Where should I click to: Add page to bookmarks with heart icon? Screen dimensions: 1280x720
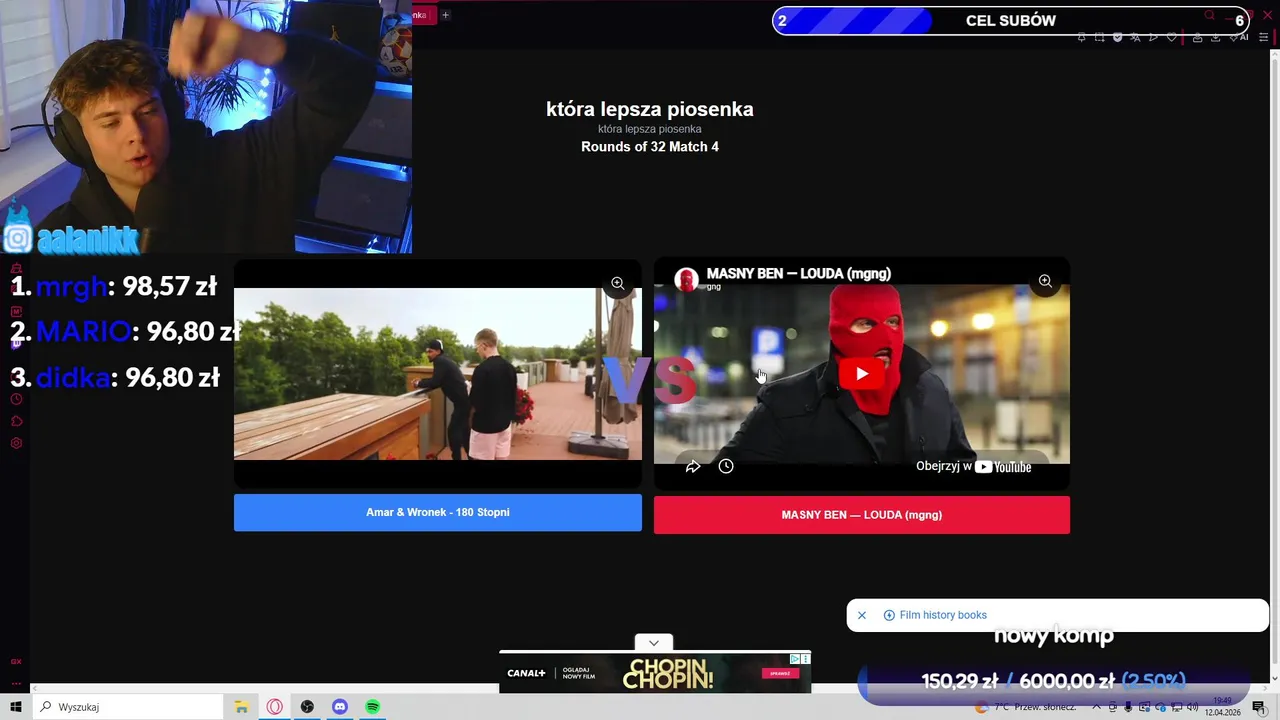click(x=1172, y=37)
